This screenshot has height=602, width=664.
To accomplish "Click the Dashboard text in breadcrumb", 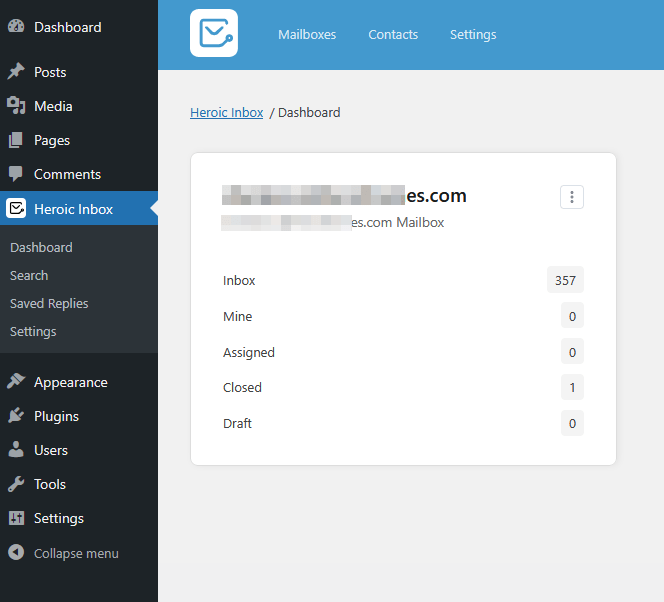I will [309, 113].
